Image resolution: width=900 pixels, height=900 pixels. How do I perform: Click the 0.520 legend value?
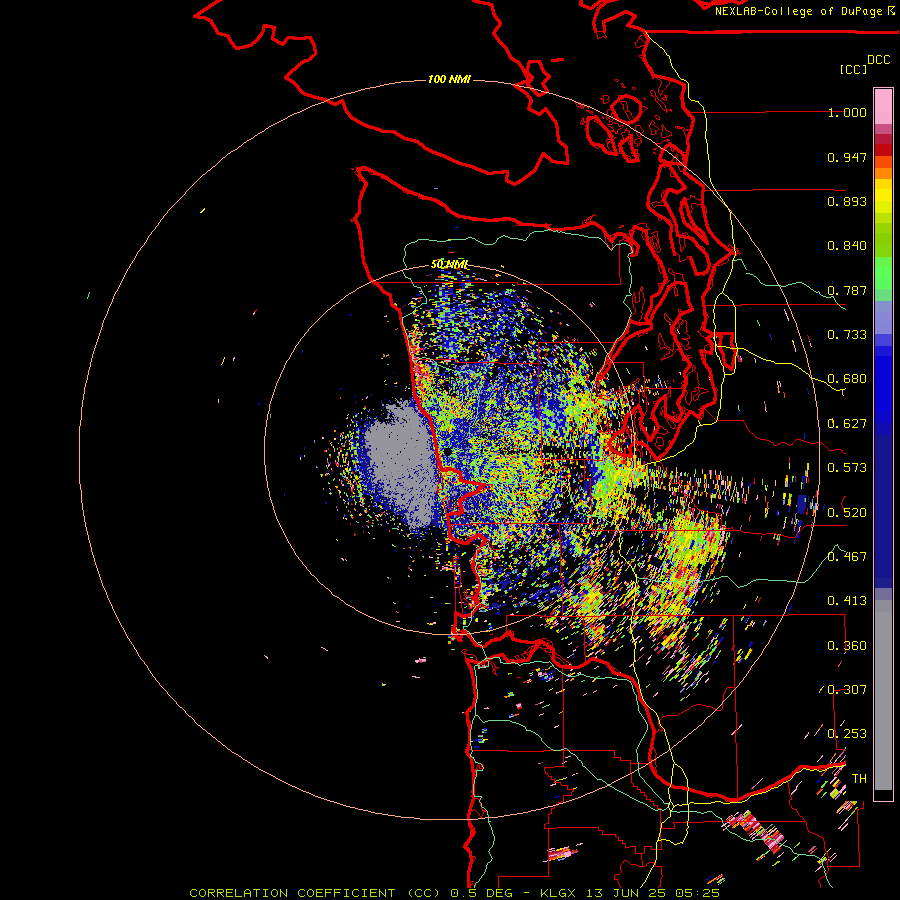pos(847,513)
